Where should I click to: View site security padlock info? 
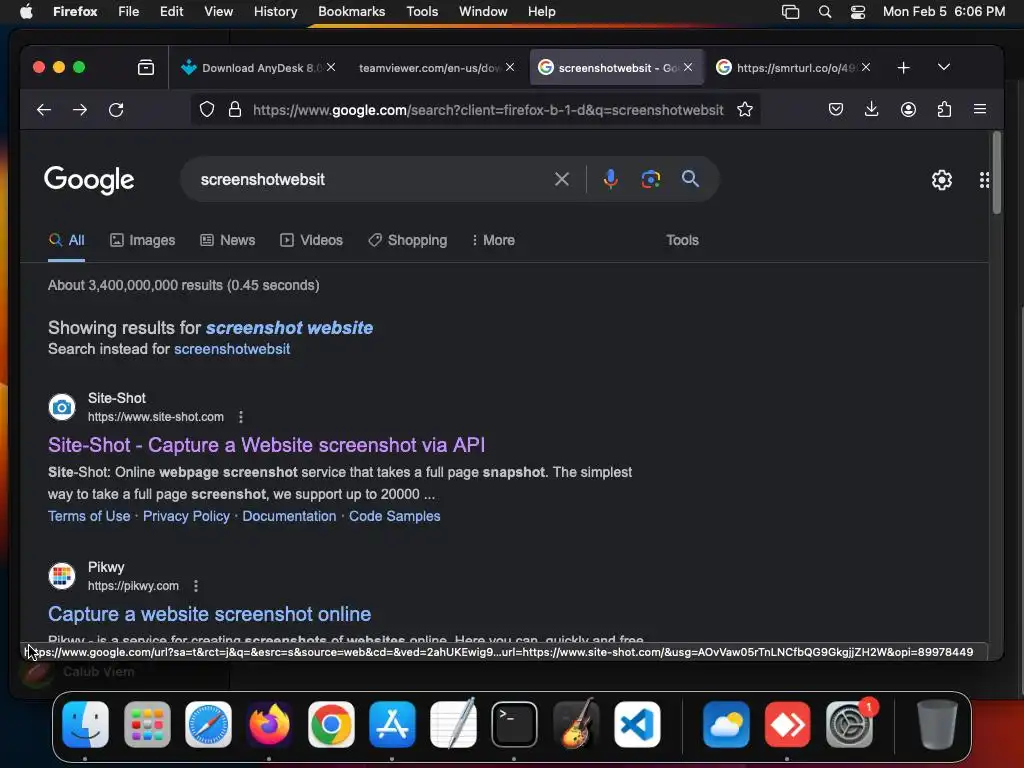tap(235, 110)
